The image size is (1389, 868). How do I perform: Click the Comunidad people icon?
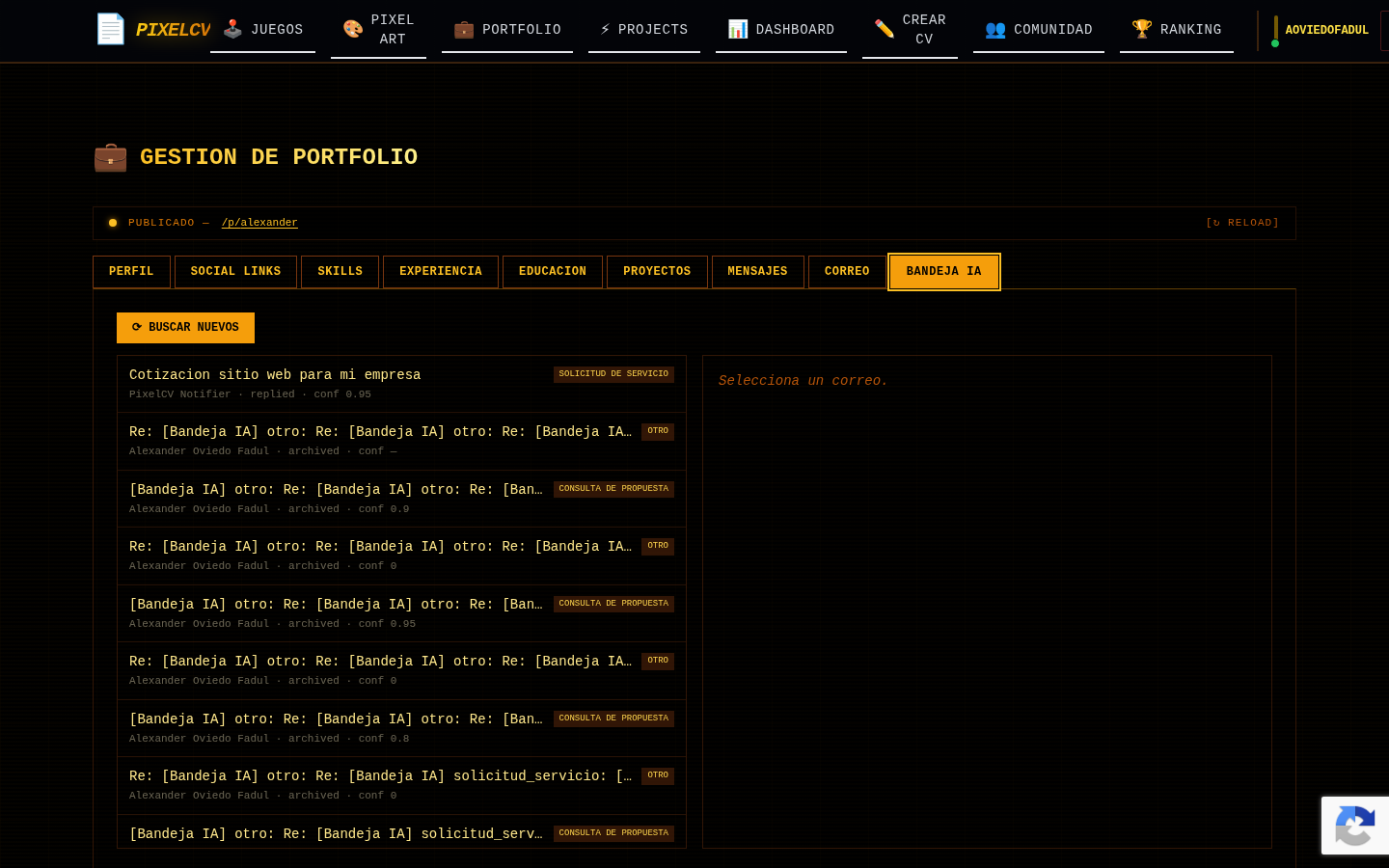(995, 29)
